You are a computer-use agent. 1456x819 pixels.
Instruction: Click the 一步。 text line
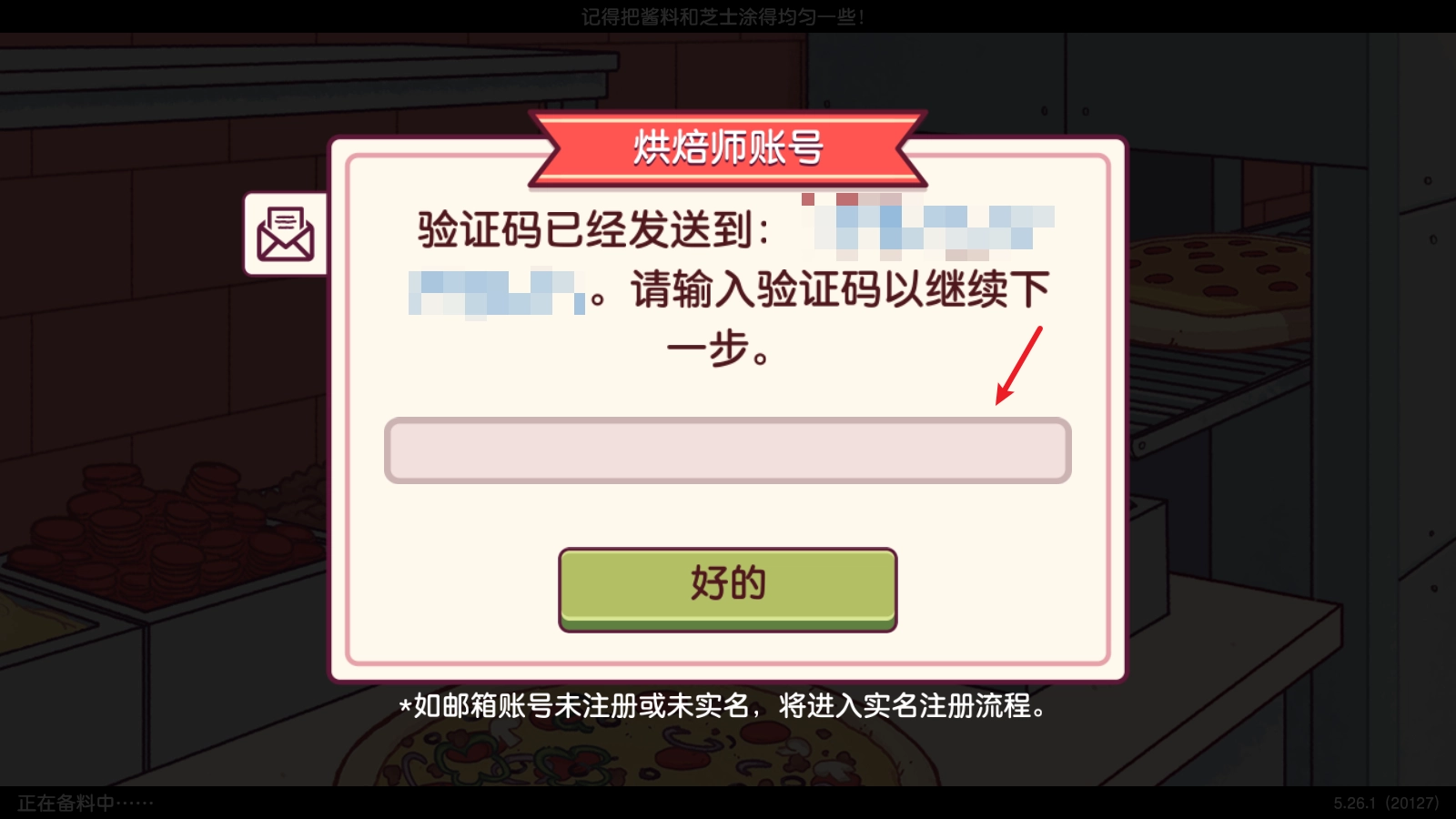719,348
